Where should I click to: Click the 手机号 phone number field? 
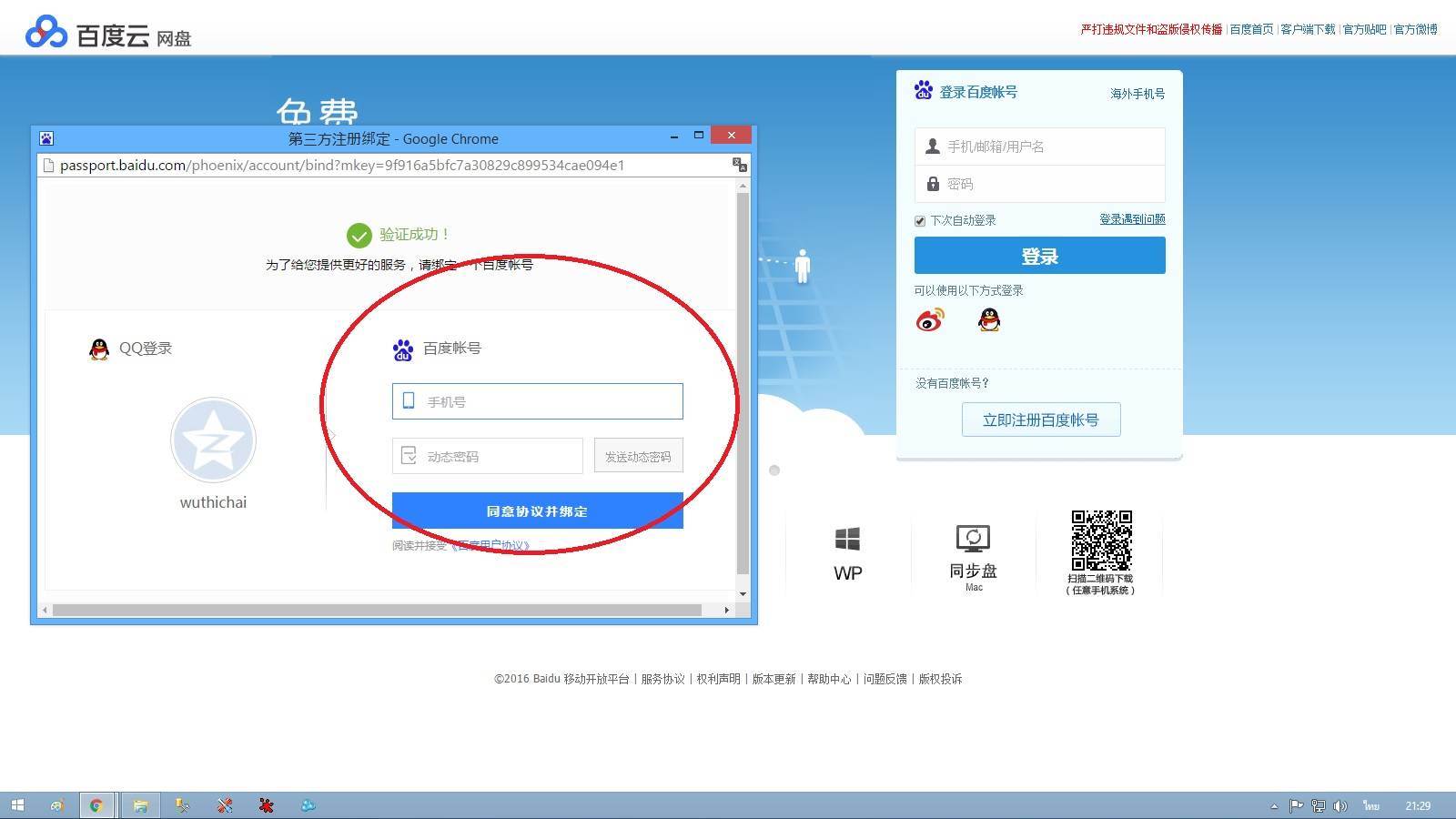pos(537,401)
